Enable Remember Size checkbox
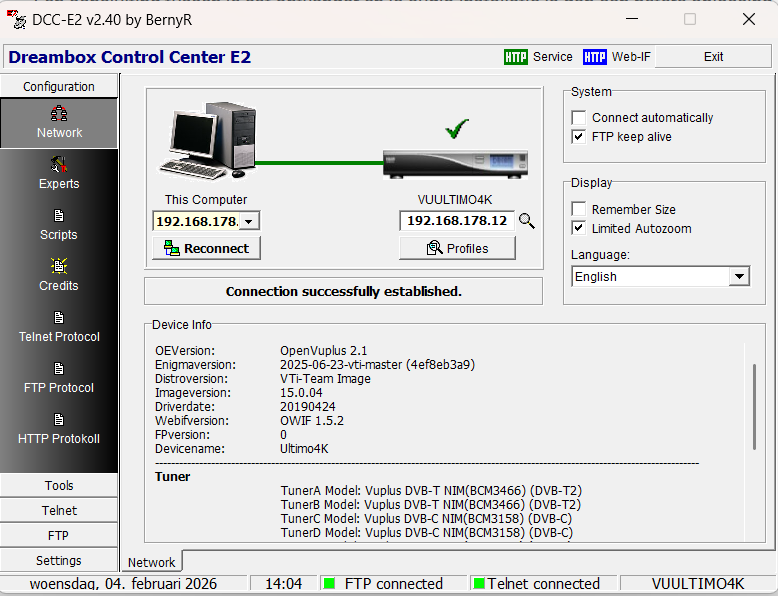Screen dimensions: 778x596 [579, 209]
